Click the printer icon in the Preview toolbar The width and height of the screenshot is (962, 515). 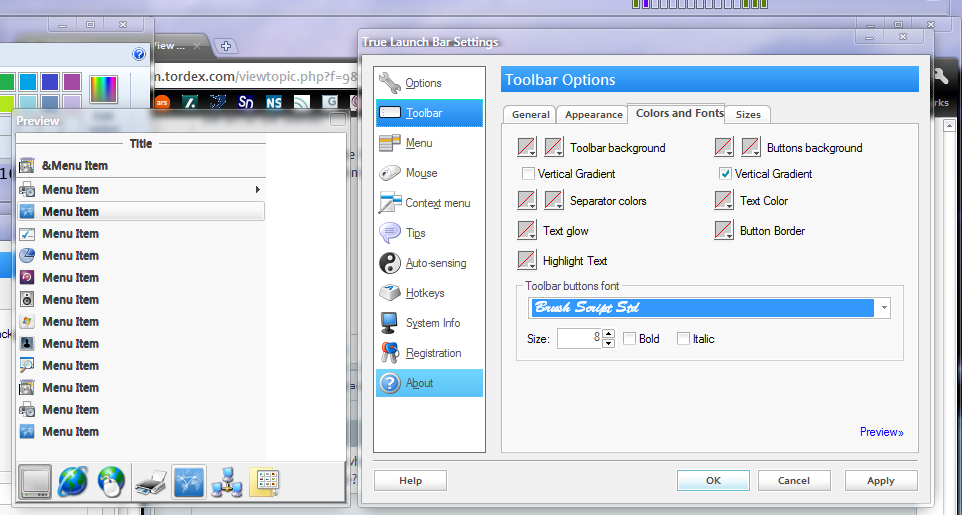tap(150, 482)
